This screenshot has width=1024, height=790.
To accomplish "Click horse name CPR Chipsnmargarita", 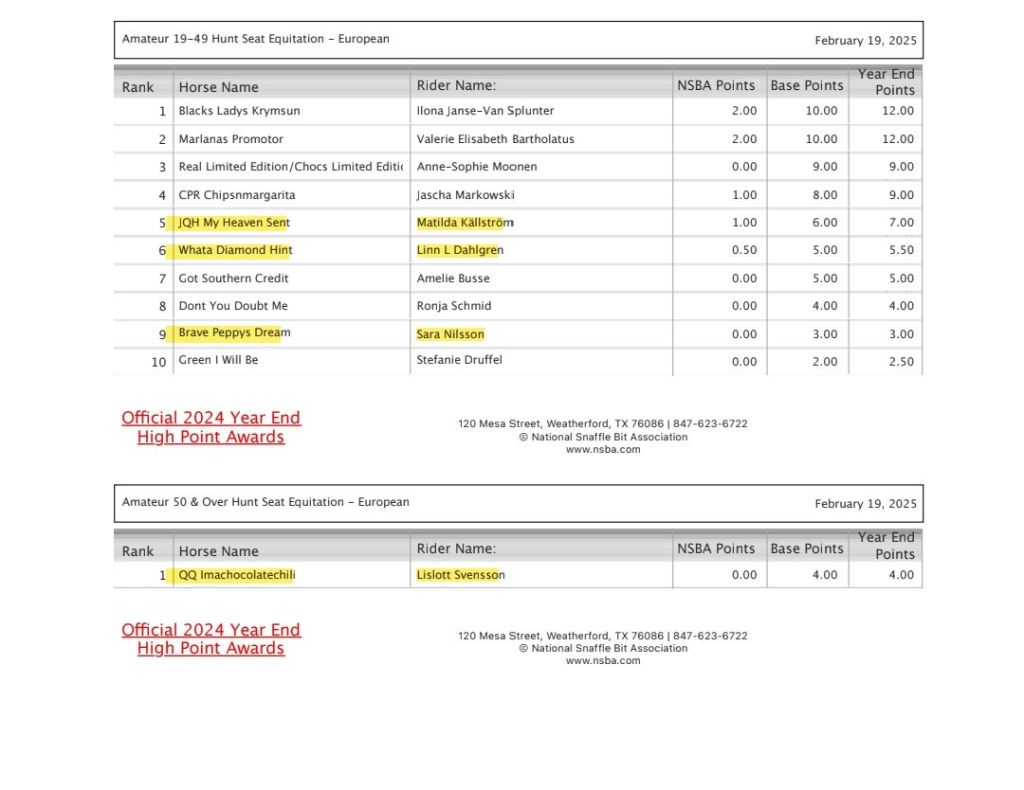I will 237,195.
